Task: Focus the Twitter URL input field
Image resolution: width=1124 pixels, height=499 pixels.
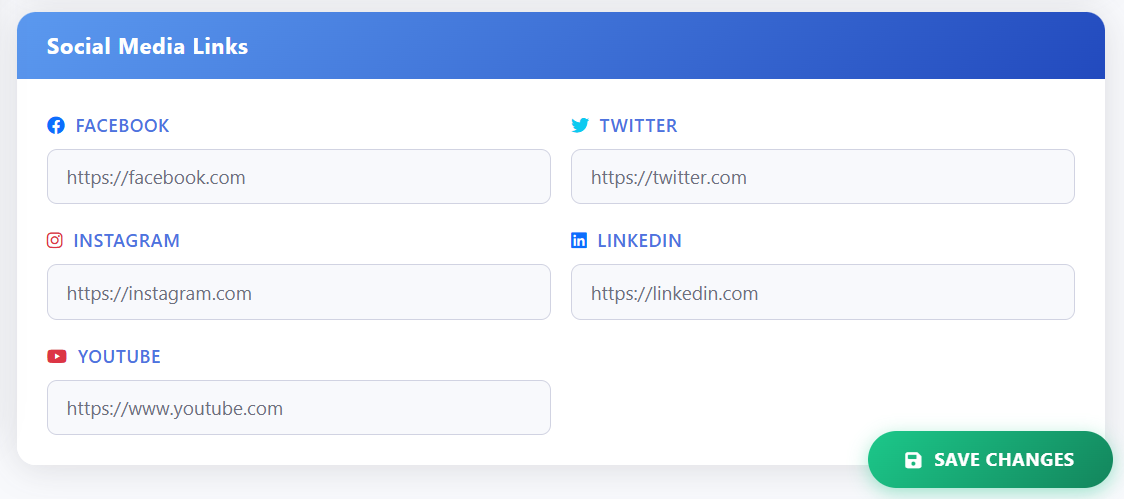Action: [x=822, y=177]
